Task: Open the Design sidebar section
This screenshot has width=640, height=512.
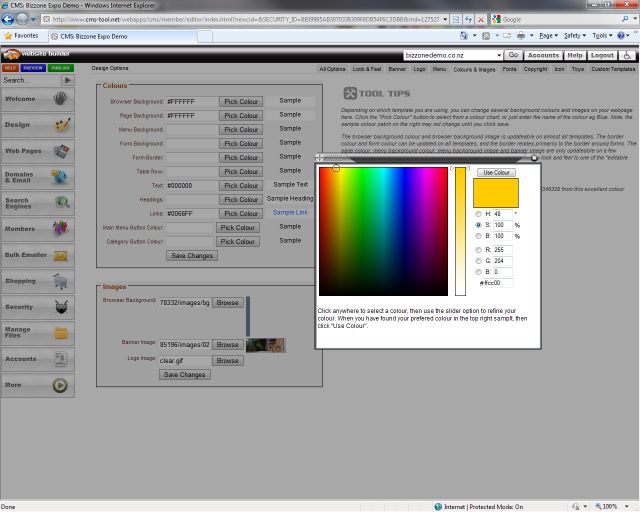Action: 37,125
